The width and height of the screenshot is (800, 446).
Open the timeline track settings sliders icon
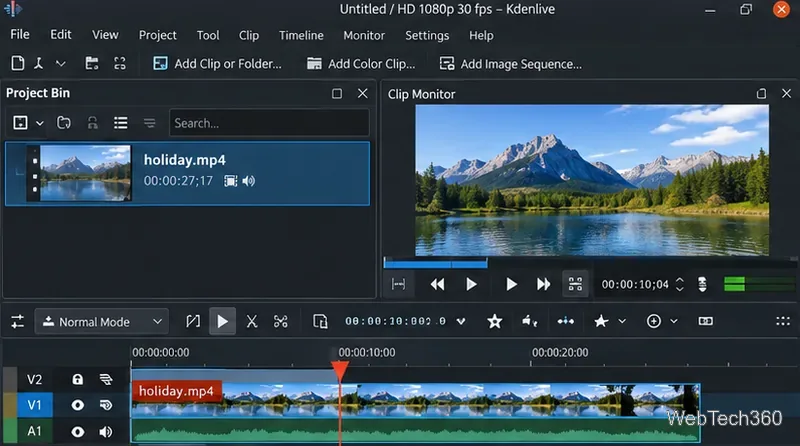click(x=17, y=321)
